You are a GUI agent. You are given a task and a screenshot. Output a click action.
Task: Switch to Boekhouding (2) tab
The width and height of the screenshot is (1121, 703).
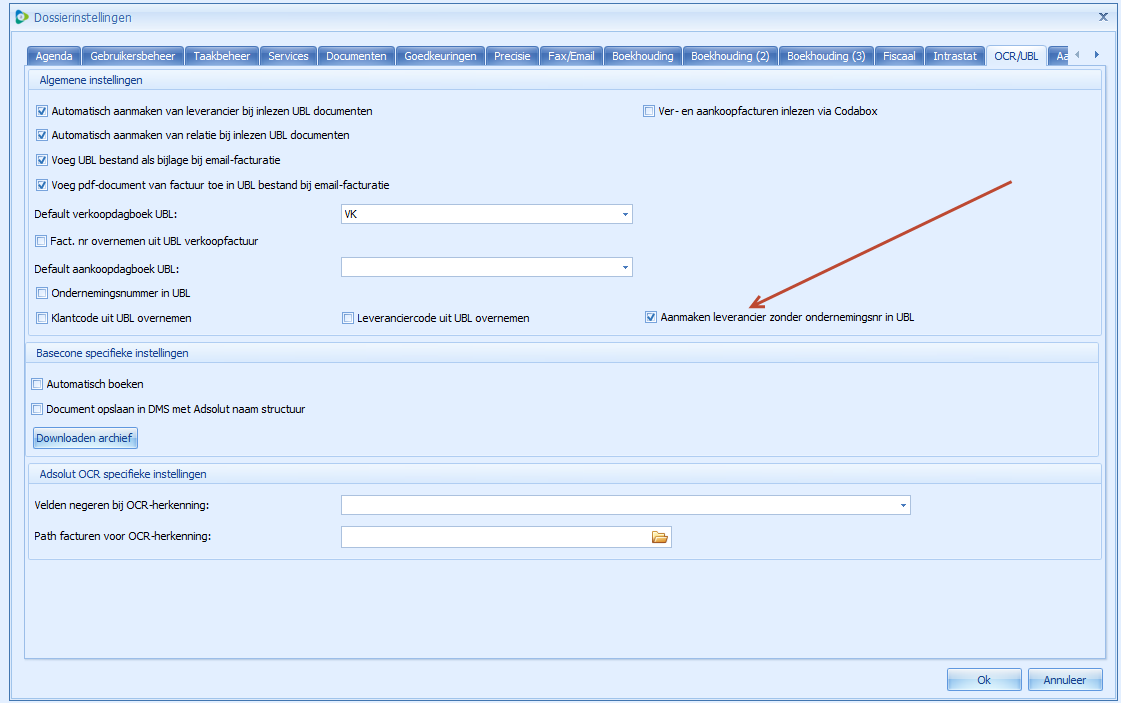pyautogui.click(x=730, y=56)
